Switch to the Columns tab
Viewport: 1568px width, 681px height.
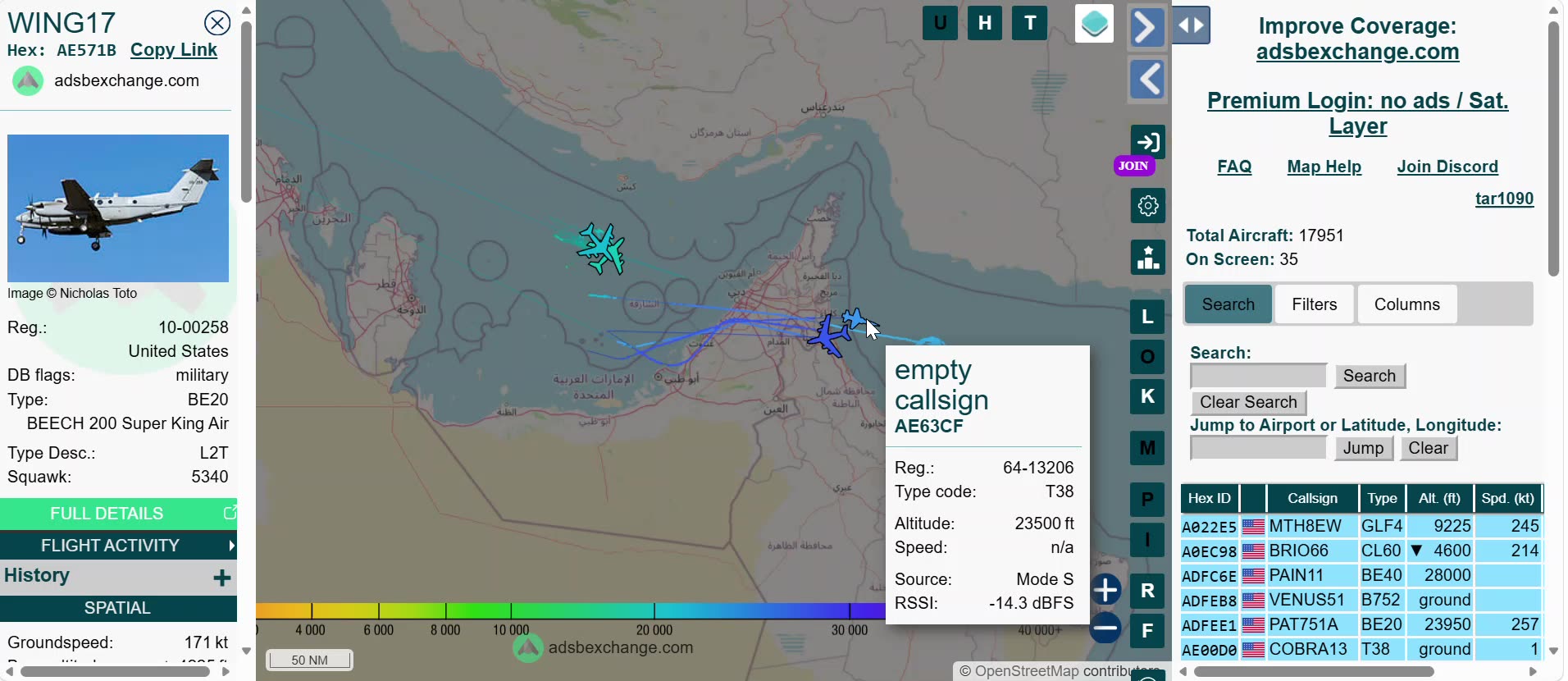pyautogui.click(x=1406, y=304)
